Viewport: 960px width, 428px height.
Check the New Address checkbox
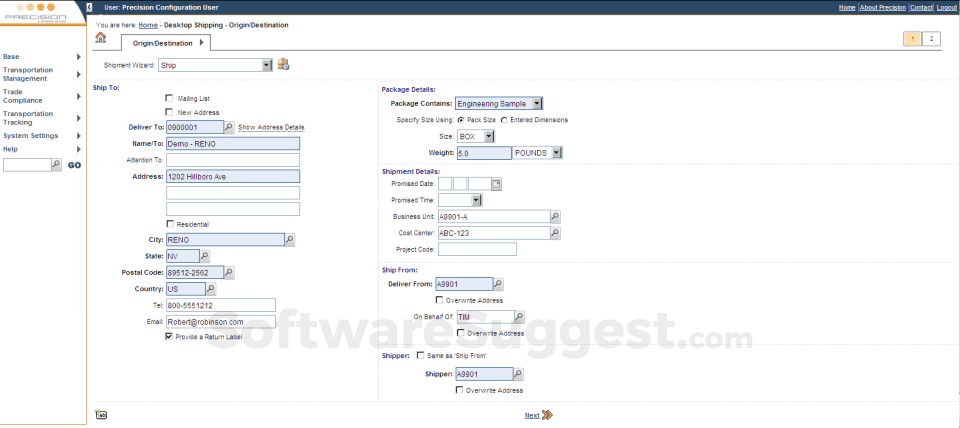point(169,112)
